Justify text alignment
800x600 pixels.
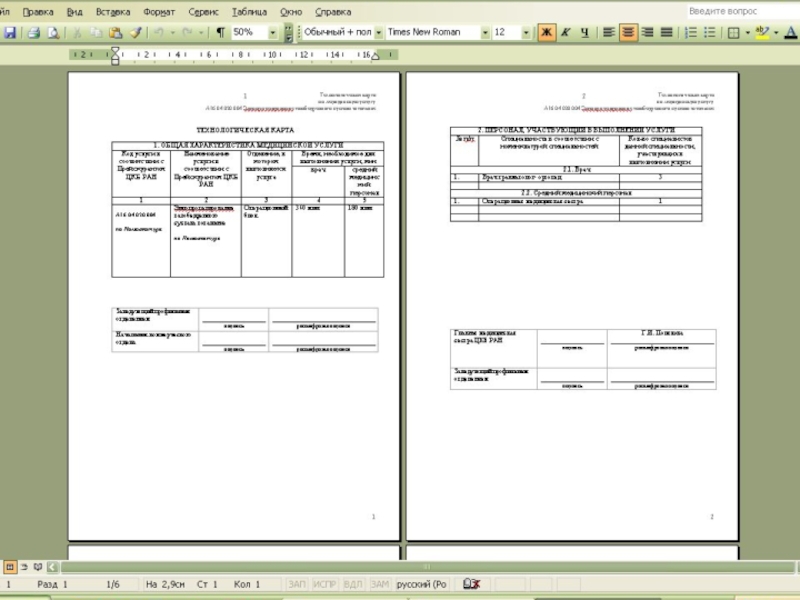(667, 33)
